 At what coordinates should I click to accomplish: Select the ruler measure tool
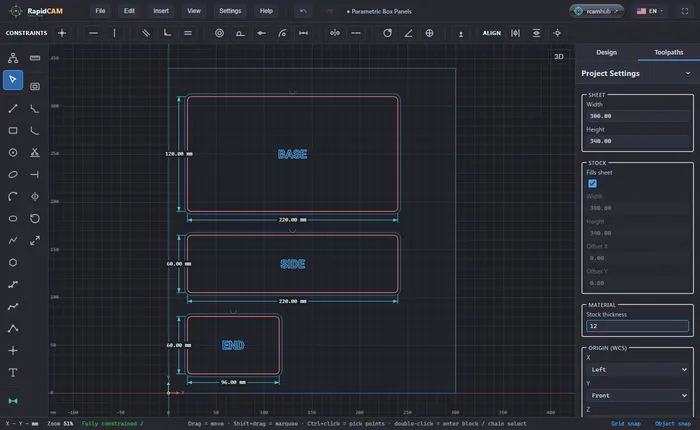coord(35,58)
